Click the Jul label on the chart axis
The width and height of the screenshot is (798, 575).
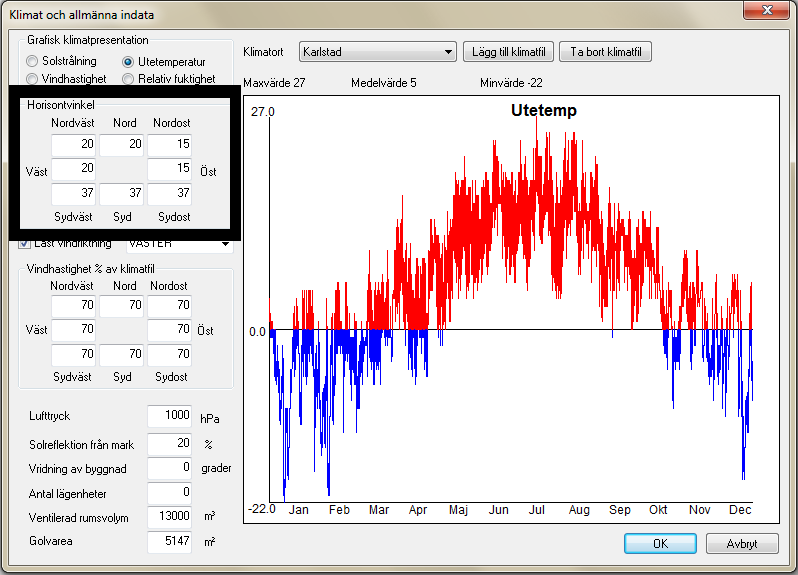[x=536, y=510]
